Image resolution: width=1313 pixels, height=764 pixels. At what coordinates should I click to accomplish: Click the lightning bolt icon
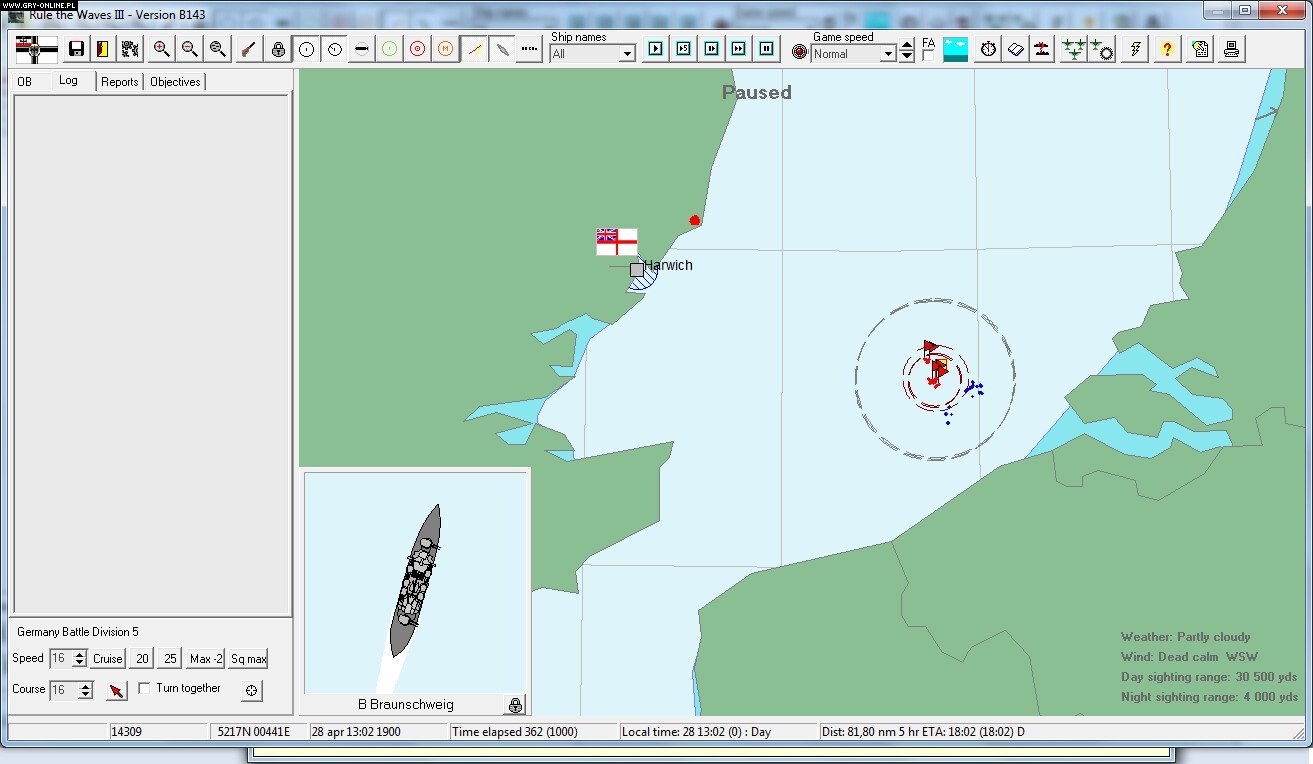point(1134,48)
